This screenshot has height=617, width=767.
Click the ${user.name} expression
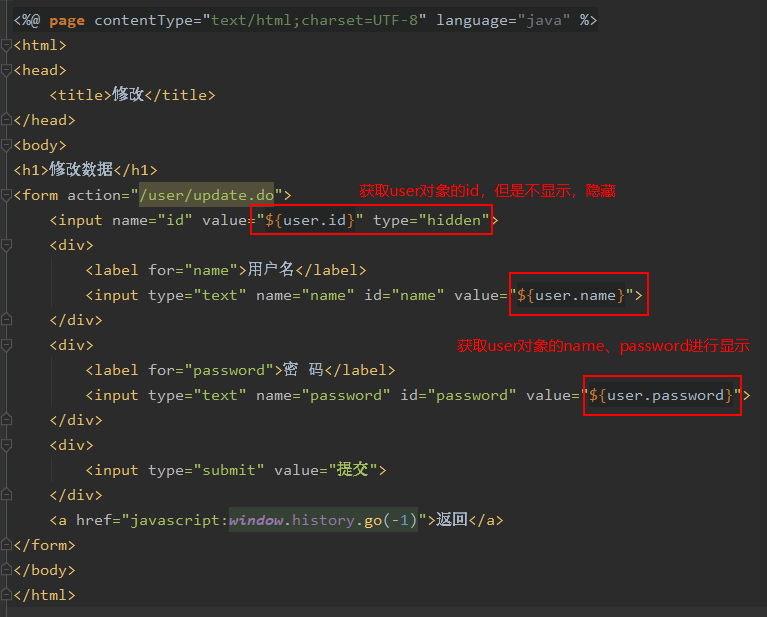click(571, 295)
